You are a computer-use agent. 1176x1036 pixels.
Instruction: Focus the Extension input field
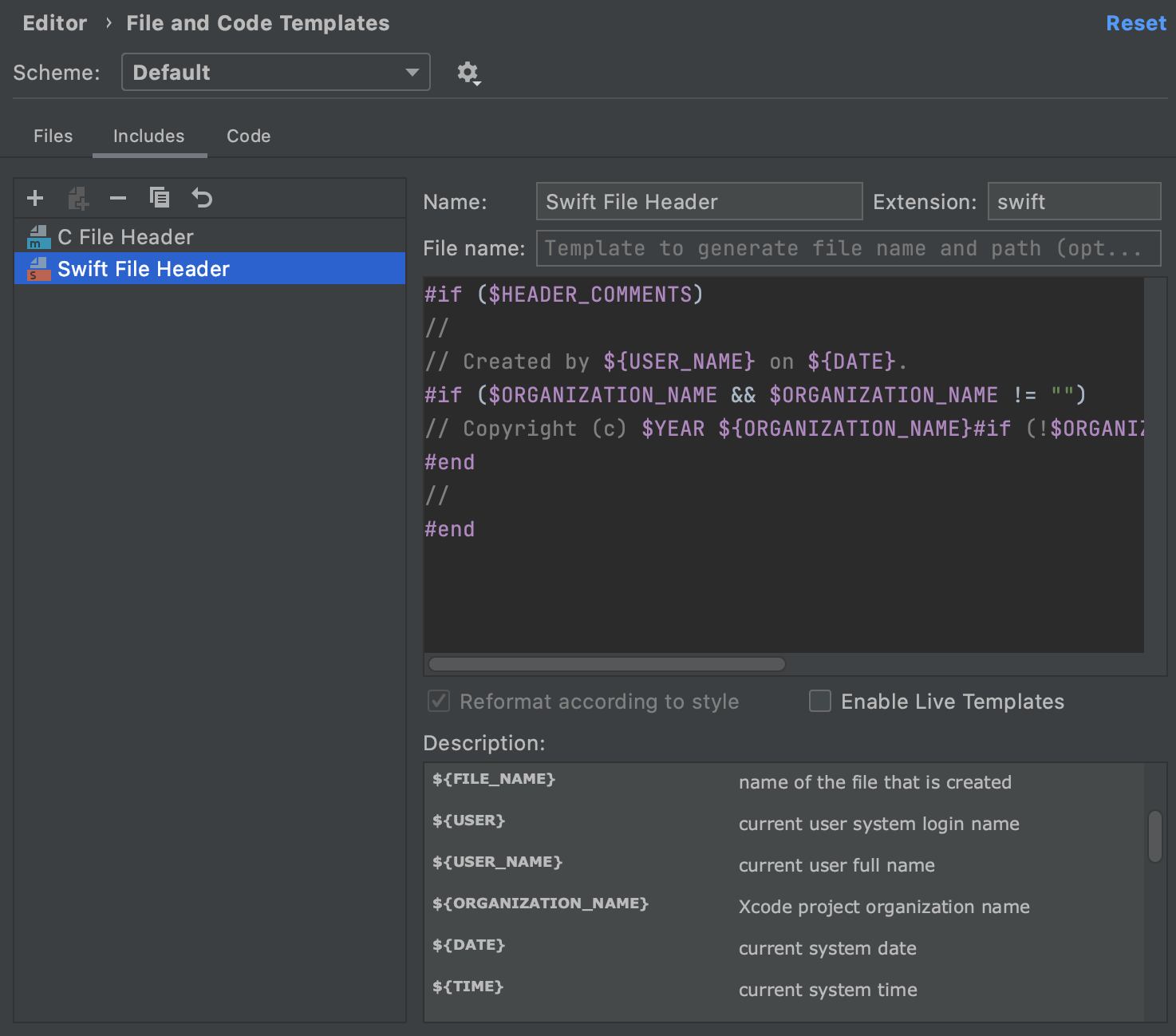1075,201
